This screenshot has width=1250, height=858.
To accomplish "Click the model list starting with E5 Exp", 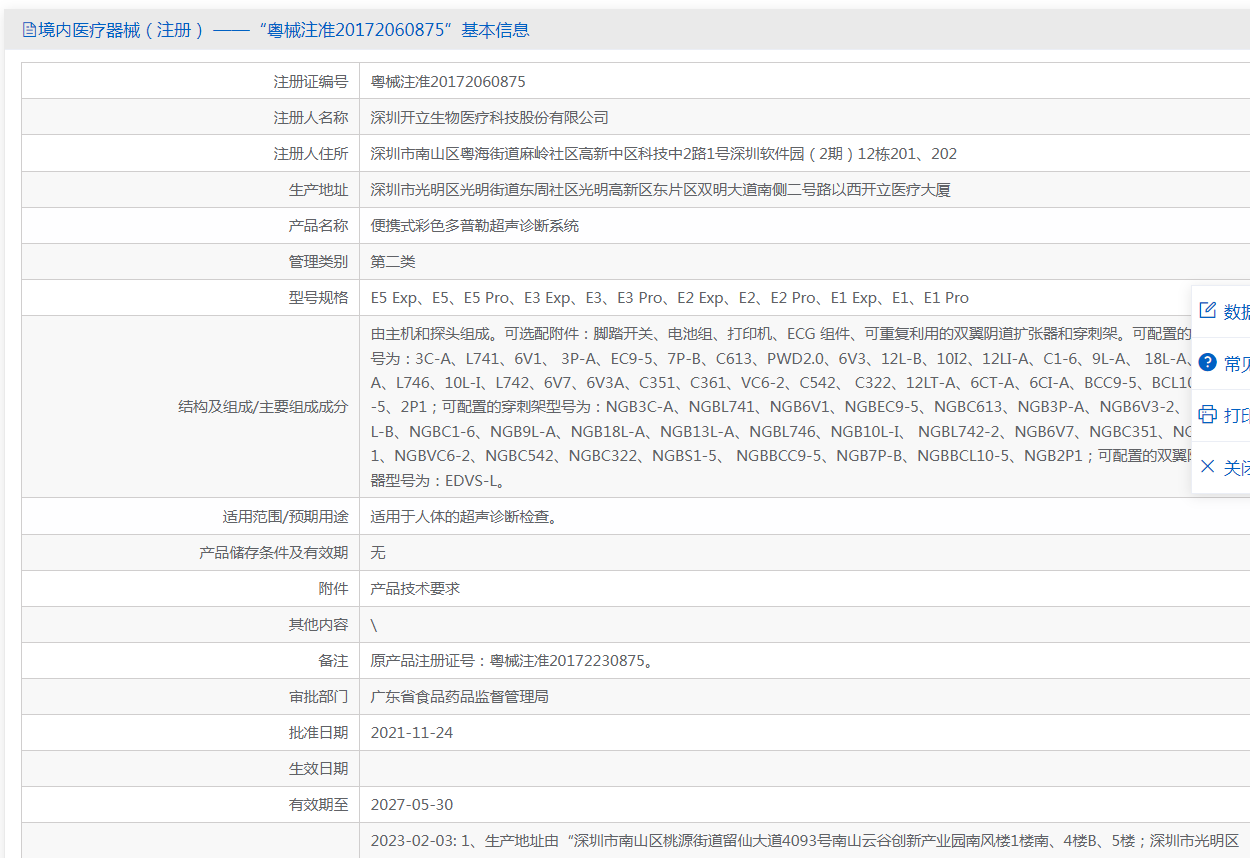I will coord(669,298).
